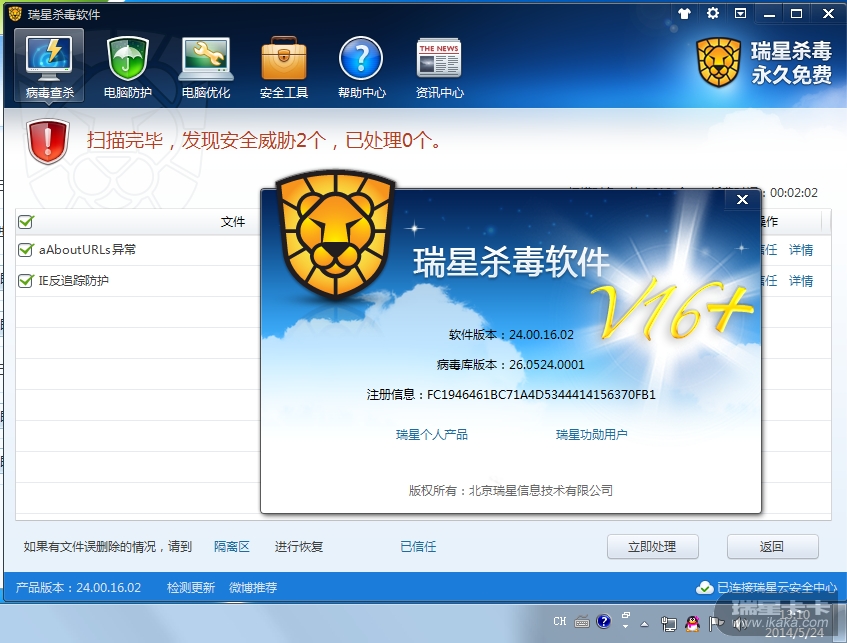Viewport: 847px width, 643px height.
Task: Click the 软件版本：24.00.16.02 text
Action: coord(511,334)
